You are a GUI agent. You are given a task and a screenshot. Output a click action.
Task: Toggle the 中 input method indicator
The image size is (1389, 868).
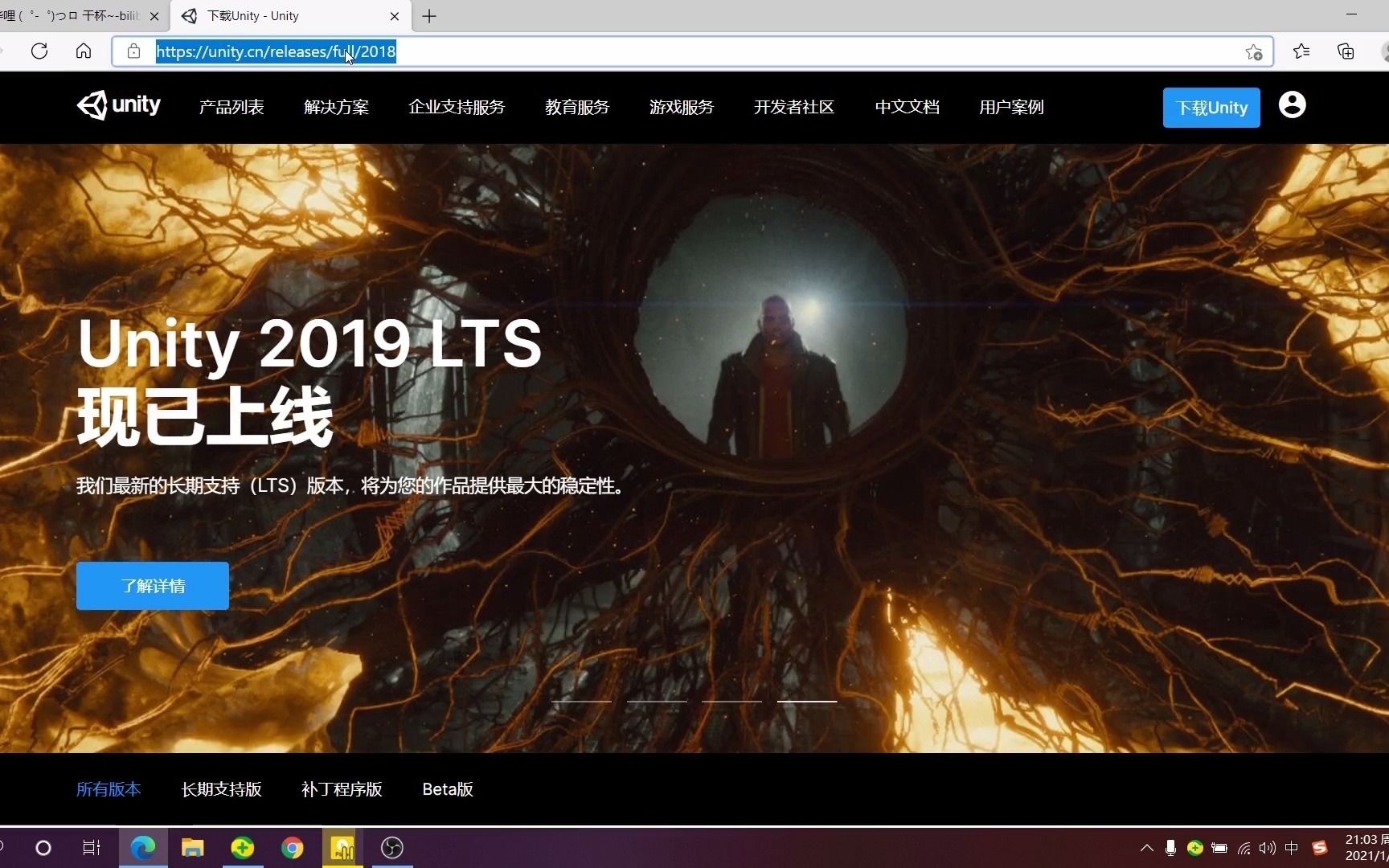point(1292,848)
